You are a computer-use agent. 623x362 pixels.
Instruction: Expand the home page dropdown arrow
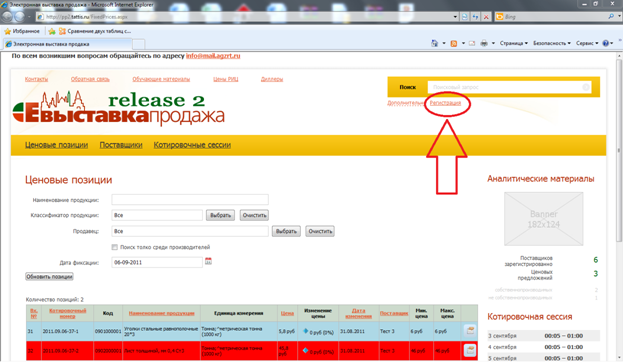(444, 43)
